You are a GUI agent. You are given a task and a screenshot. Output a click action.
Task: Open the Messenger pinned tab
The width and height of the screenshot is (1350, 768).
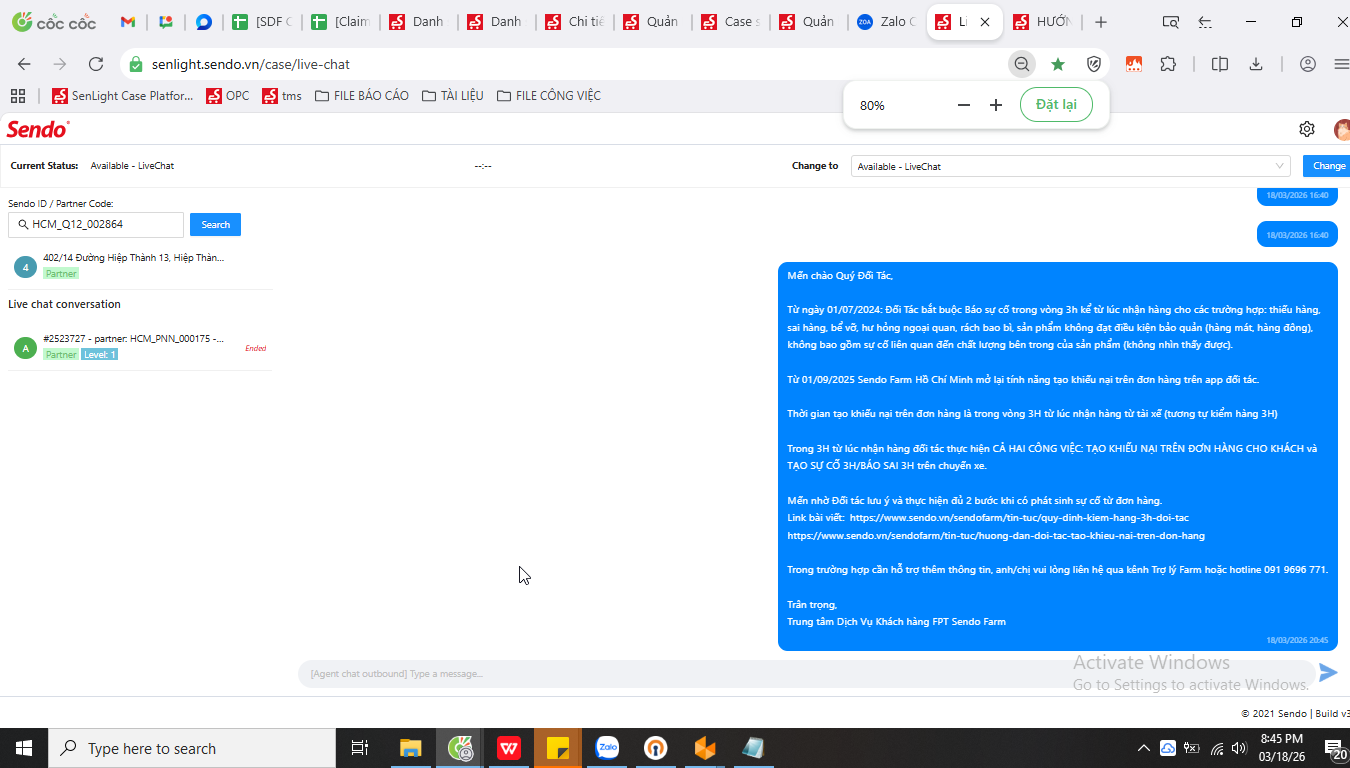tap(204, 22)
